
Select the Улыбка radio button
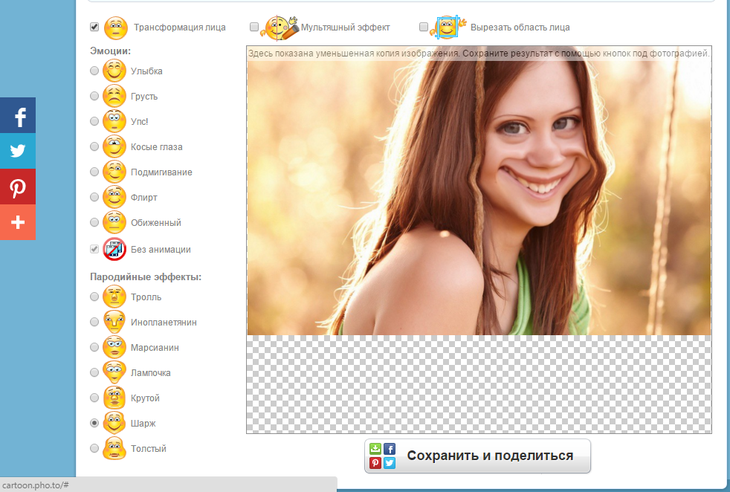coord(95,71)
